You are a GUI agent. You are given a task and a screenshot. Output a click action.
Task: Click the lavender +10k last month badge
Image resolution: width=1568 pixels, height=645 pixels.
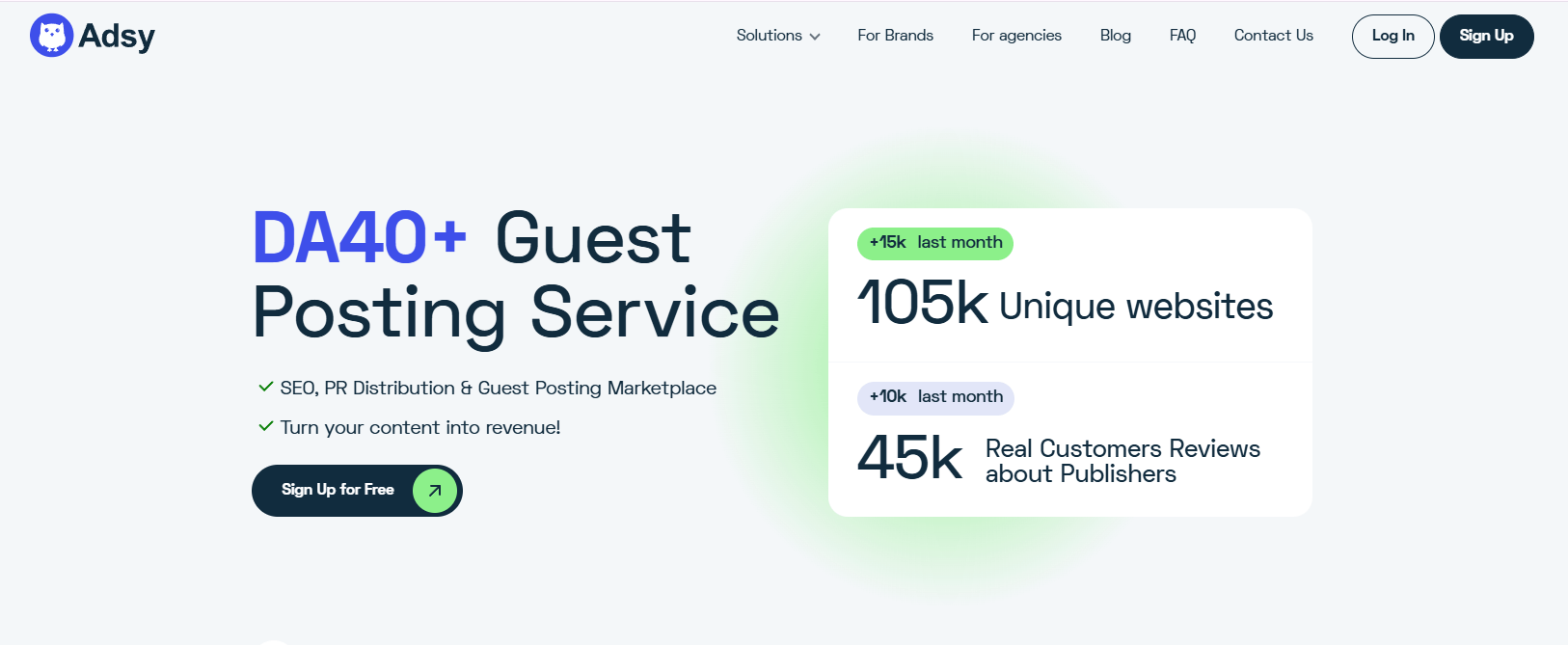point(935,397)
